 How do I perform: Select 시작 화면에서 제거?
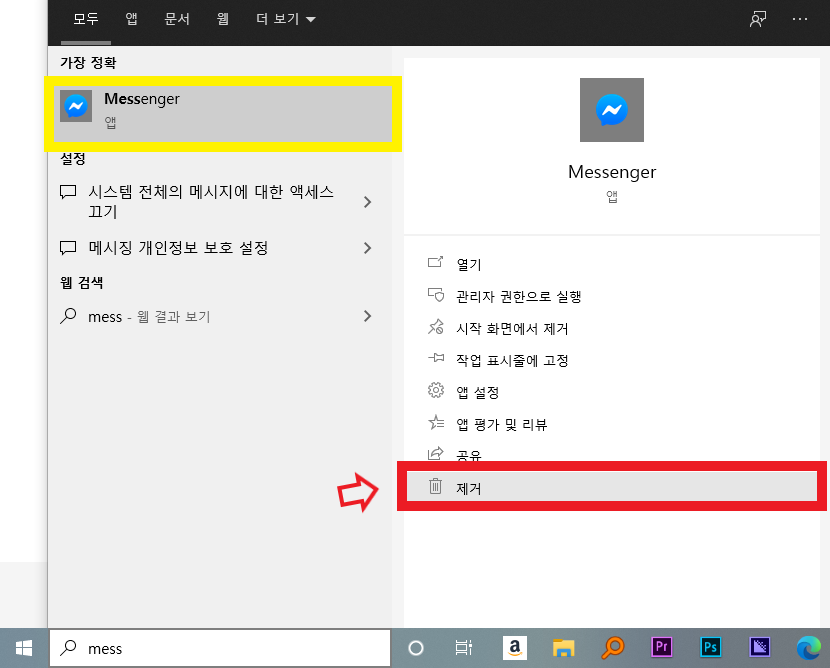[512, 329]
